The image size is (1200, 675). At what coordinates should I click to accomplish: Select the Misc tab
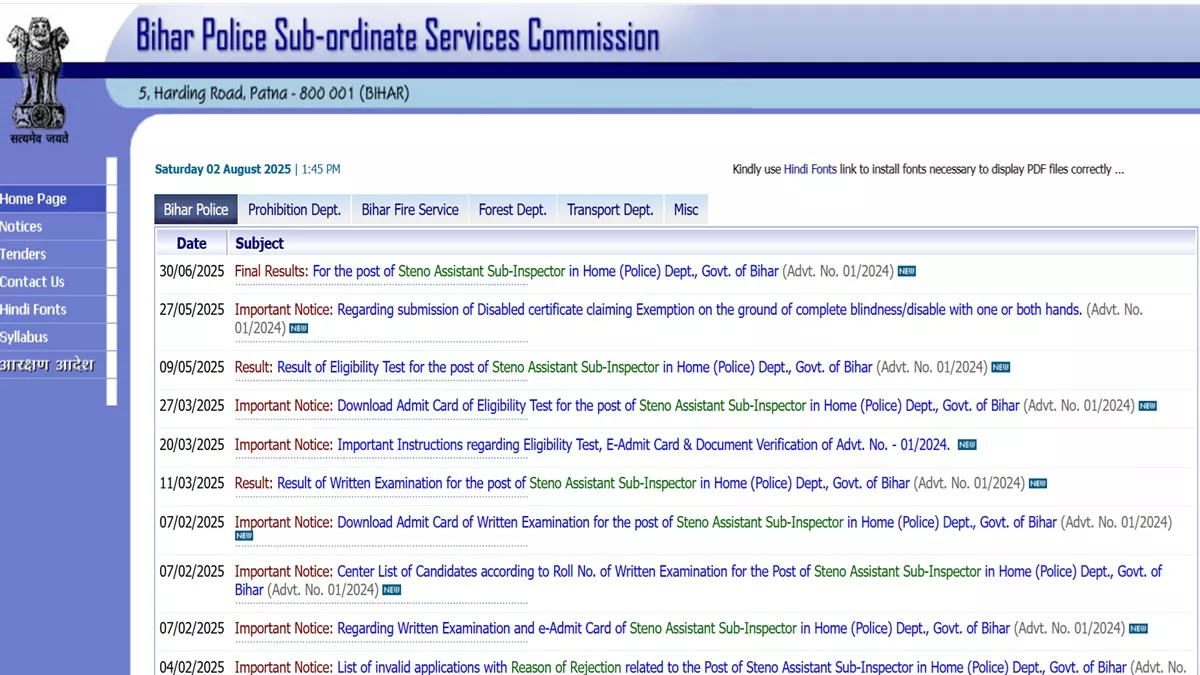(x=686, y=209)
